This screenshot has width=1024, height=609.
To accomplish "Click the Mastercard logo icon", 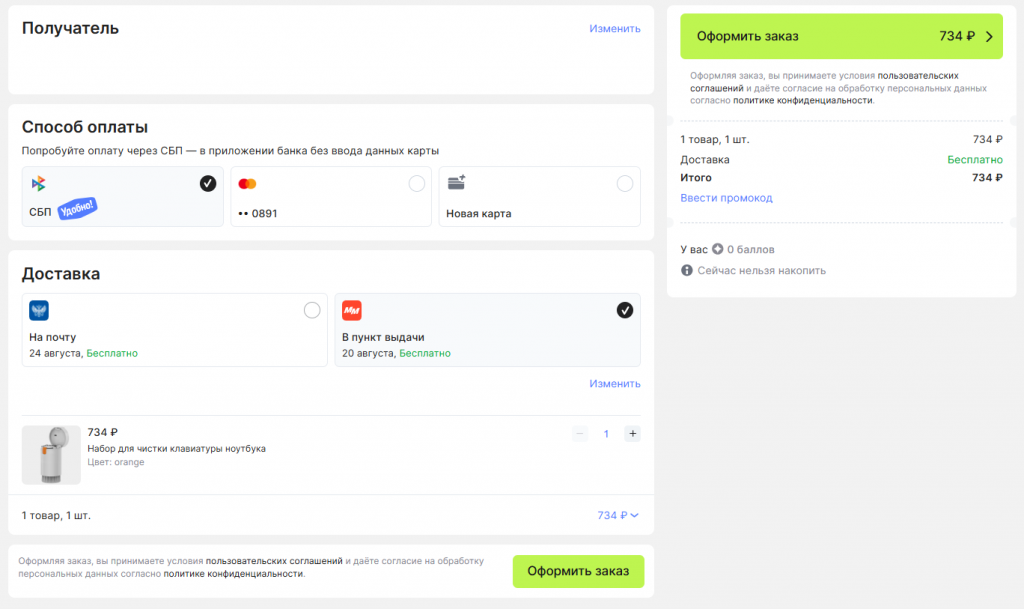I will (247, 184).
